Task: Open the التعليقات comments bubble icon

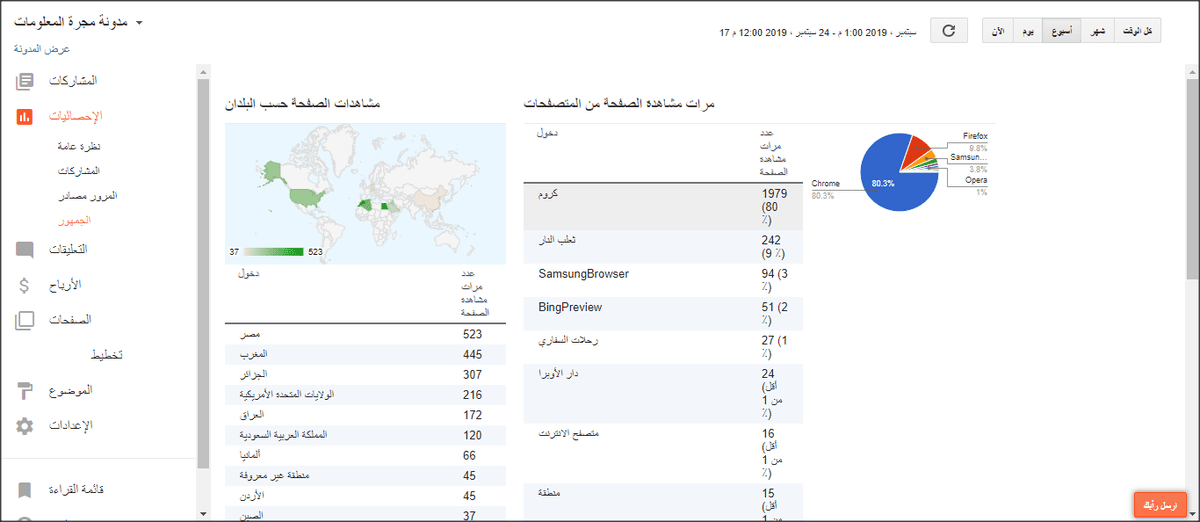Action: [x=25, y=249]
